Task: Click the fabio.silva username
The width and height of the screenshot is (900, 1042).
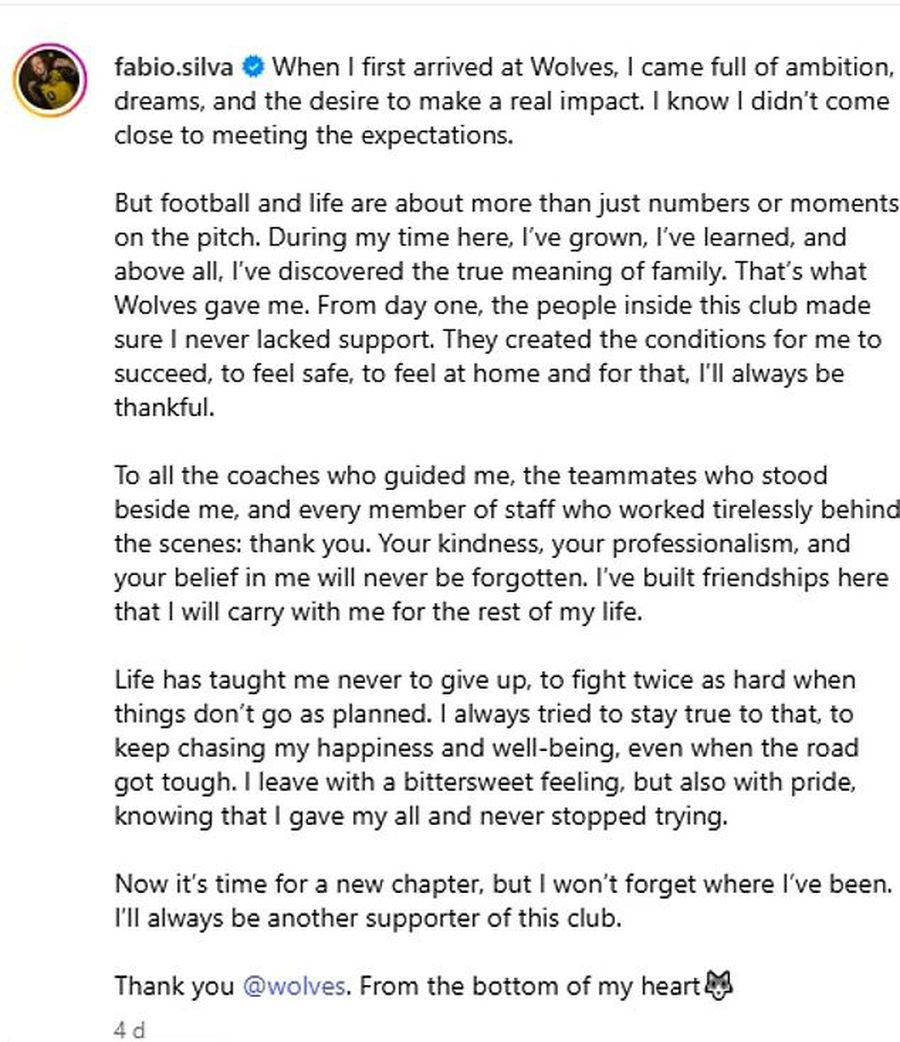Action: [x=173, y=67]
